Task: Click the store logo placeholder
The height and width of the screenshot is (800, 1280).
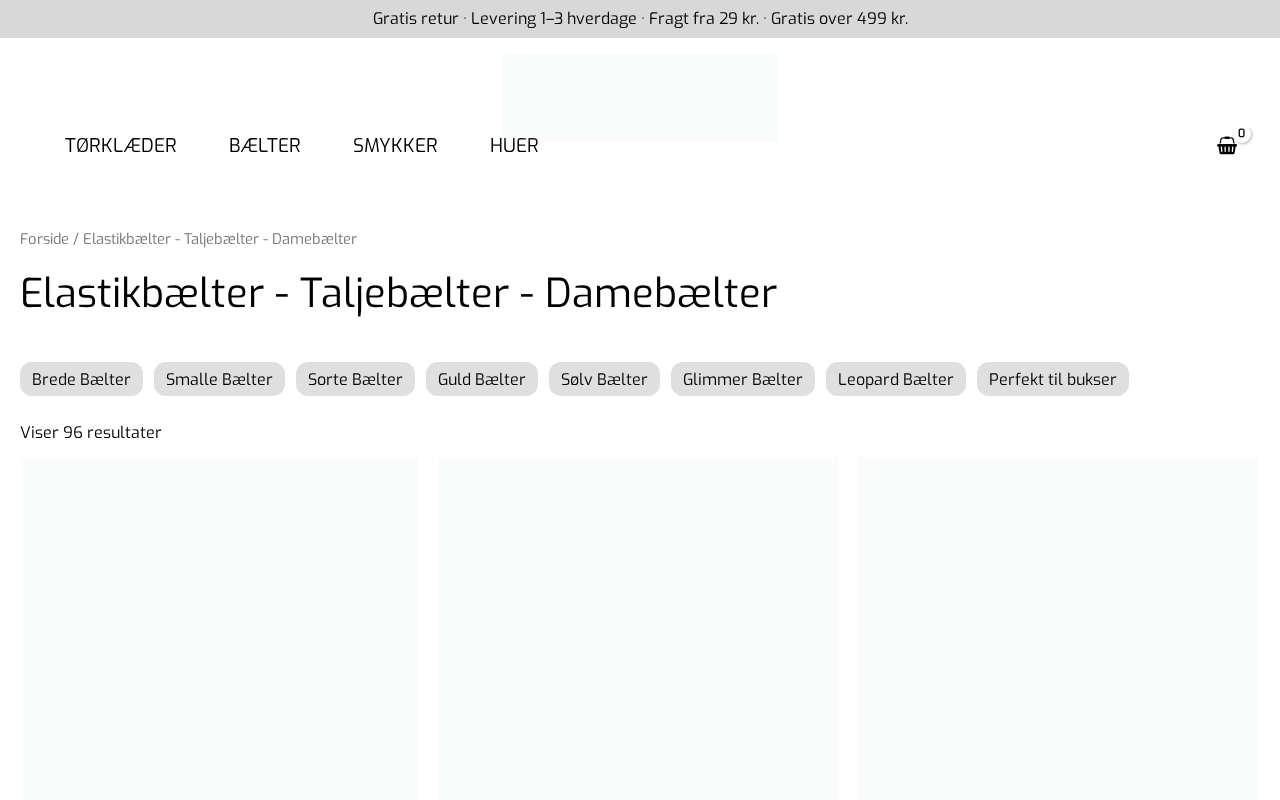Action: coord(640,98)
